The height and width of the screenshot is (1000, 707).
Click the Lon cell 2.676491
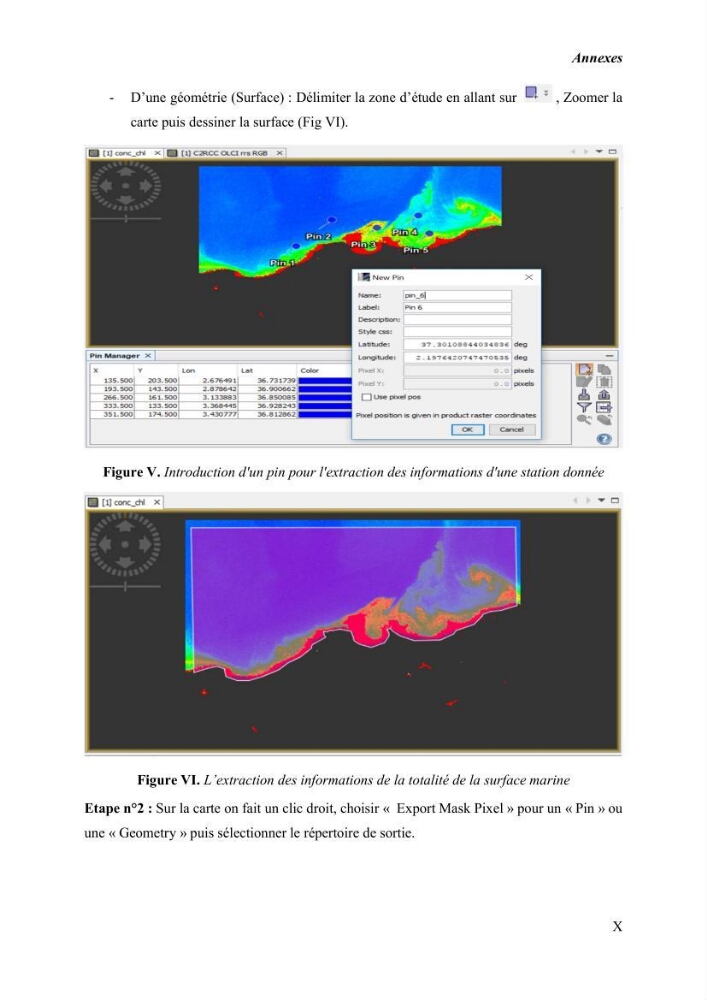coord(208,381)
